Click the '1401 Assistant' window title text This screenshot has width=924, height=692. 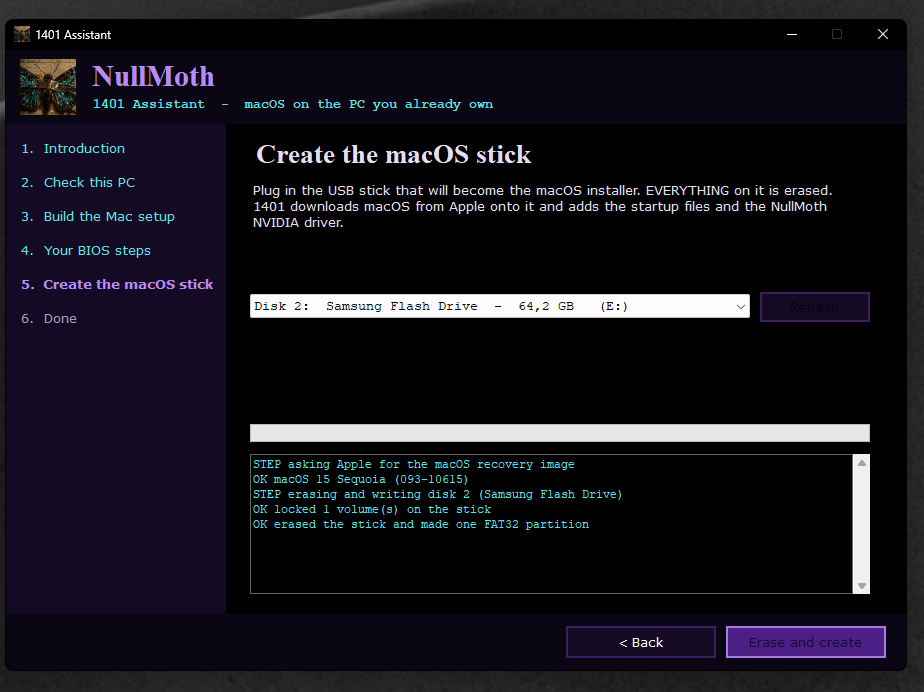(73, 35)
